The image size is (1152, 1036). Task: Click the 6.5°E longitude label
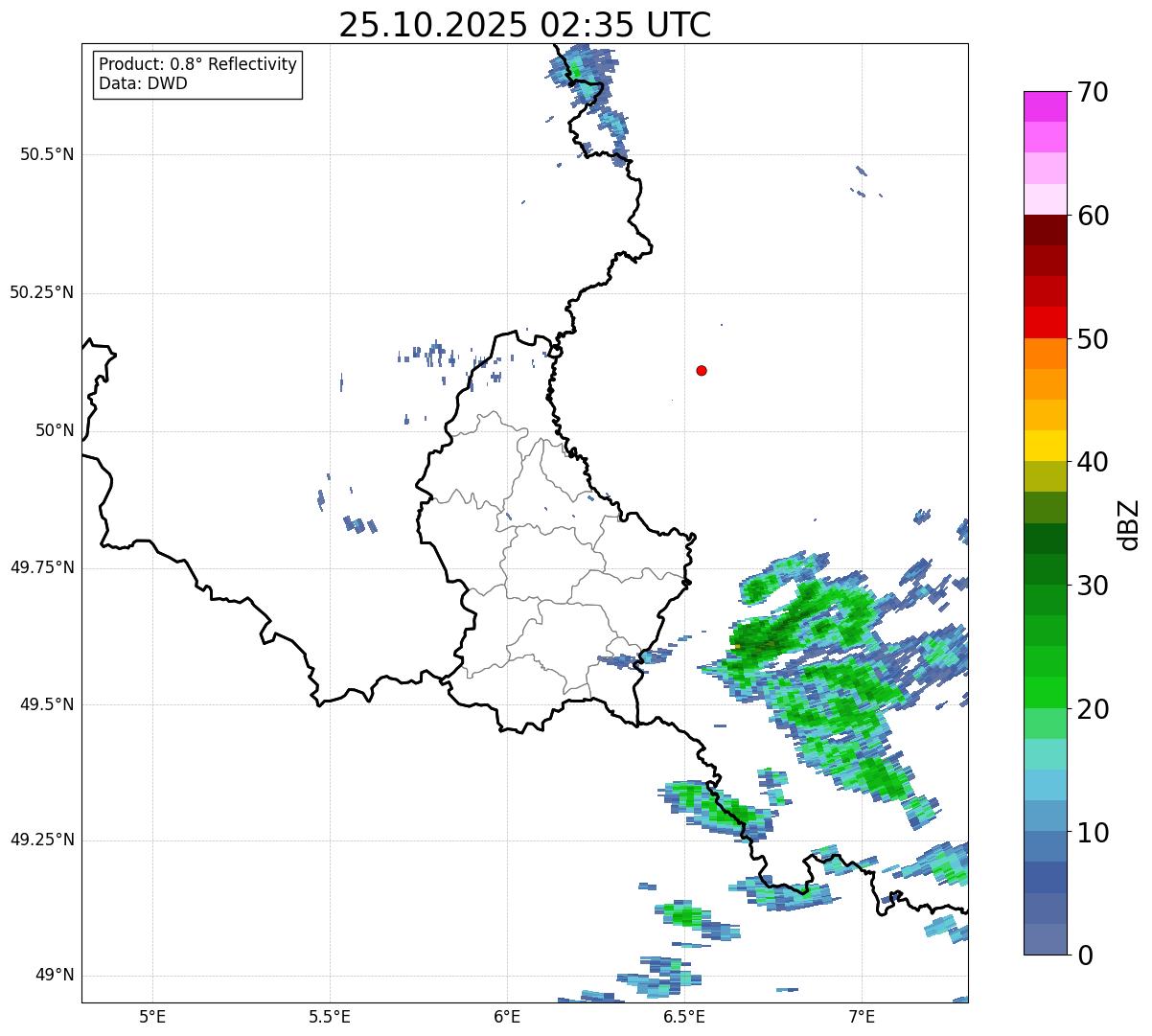pos(684,1016)
